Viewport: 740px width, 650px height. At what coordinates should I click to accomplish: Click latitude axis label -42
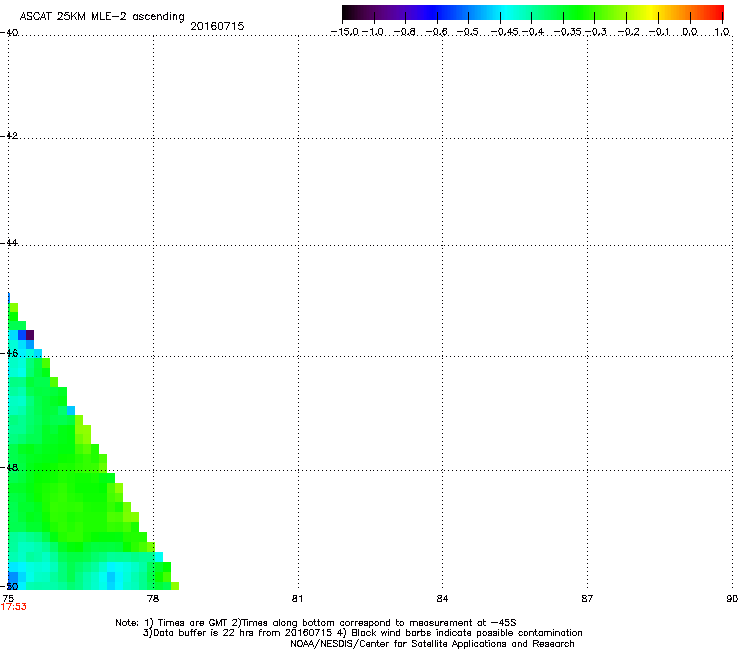click(x=9, y=135)
